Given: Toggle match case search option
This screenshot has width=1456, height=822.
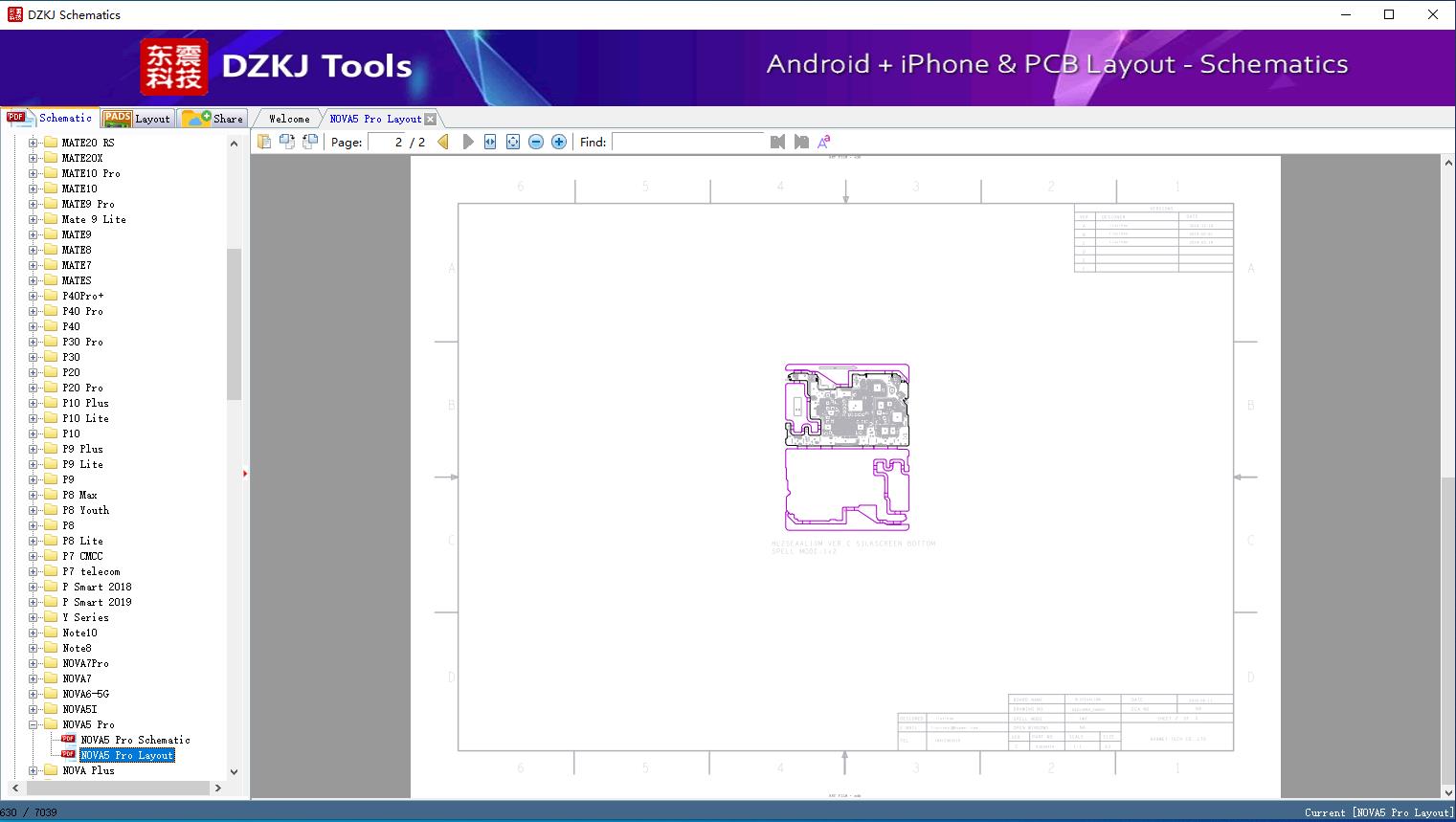Looking at the screenshot, I should (823, 142).
